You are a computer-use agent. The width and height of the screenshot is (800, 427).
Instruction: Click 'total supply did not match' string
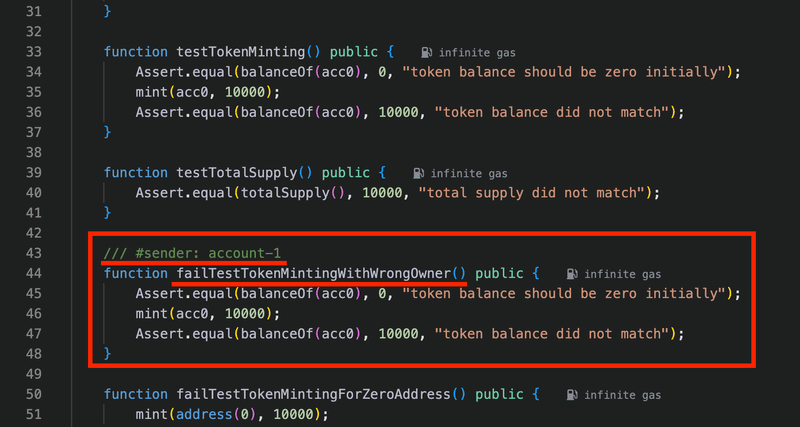click(x=532, y=193)
